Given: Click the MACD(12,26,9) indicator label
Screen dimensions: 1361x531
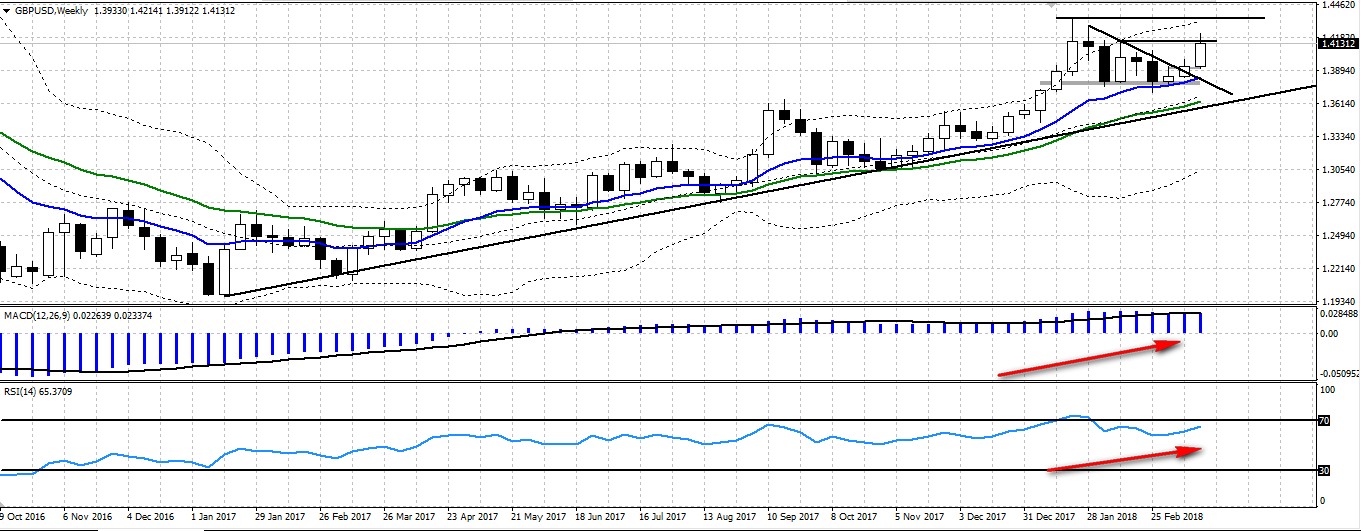Looking at the screenshot, I should 42,317.
